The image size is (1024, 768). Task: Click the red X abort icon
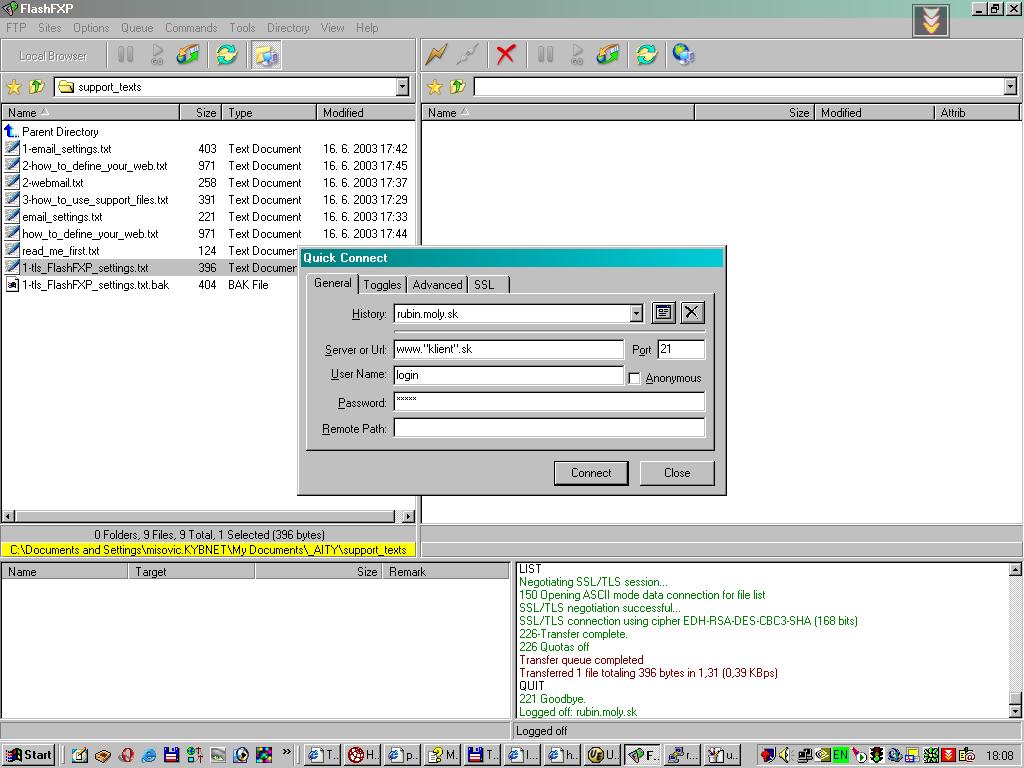point(506,55)
